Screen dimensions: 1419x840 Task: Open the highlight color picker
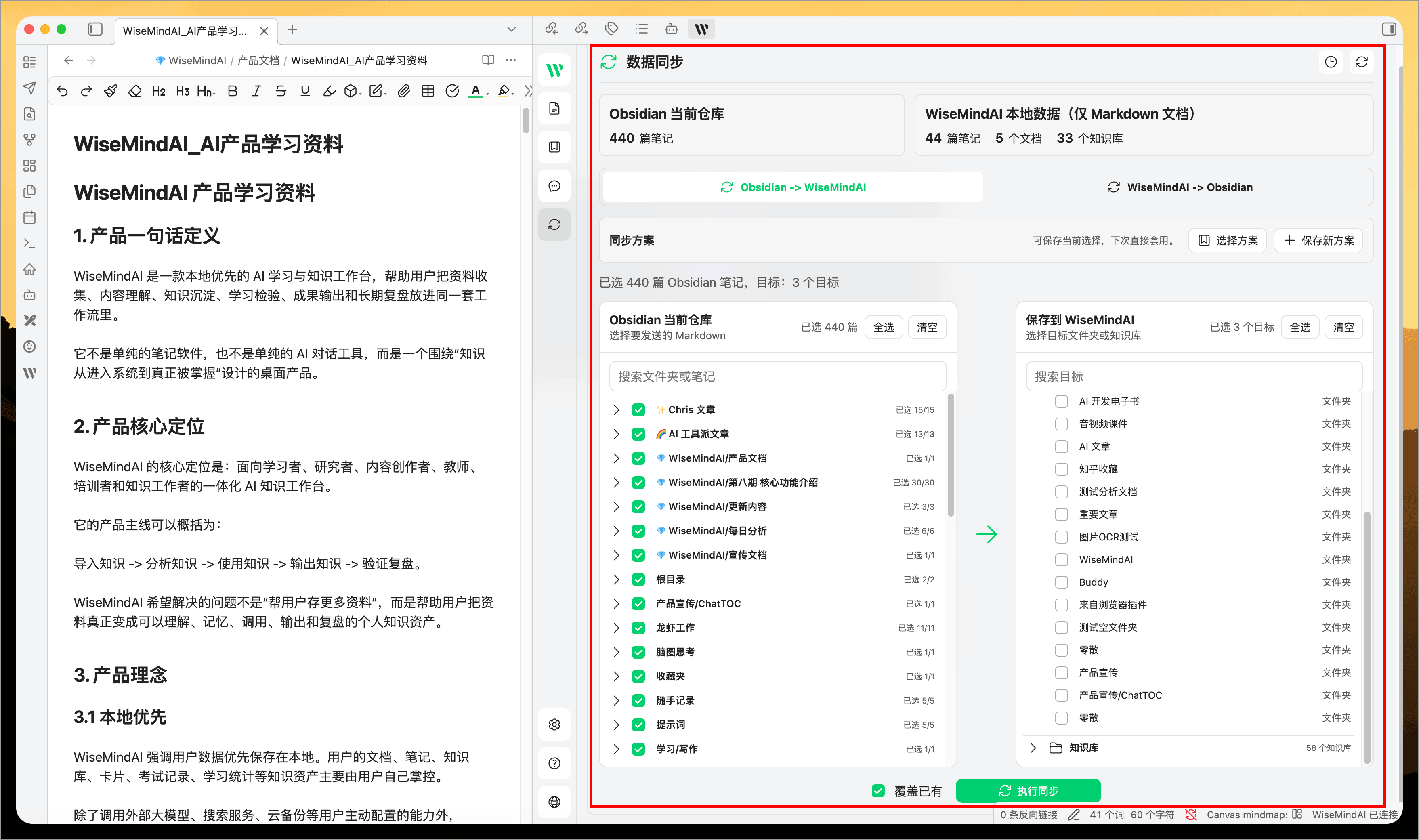(x=506, y=91)
